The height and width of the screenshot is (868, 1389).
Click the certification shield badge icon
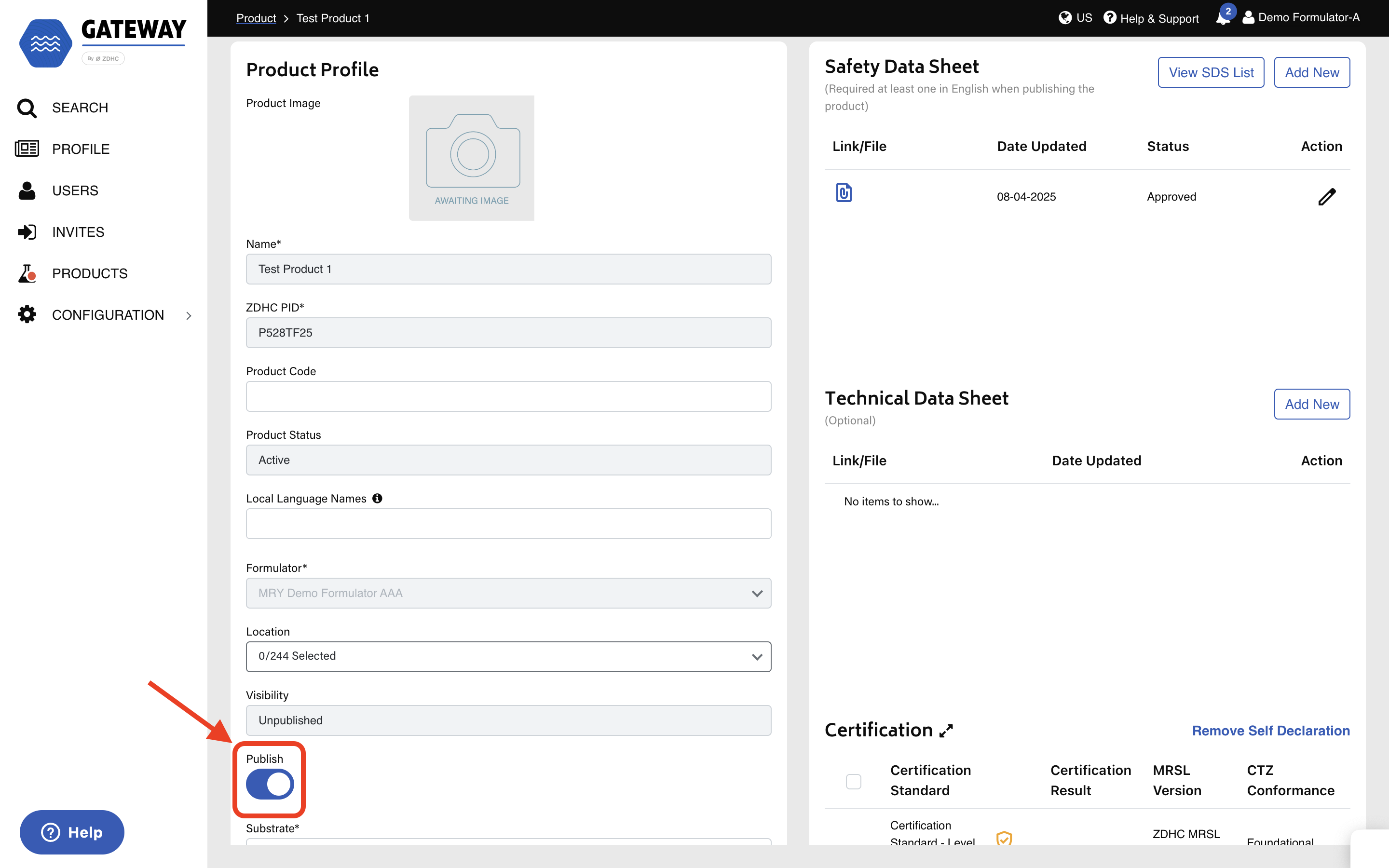click(1004, 838)
